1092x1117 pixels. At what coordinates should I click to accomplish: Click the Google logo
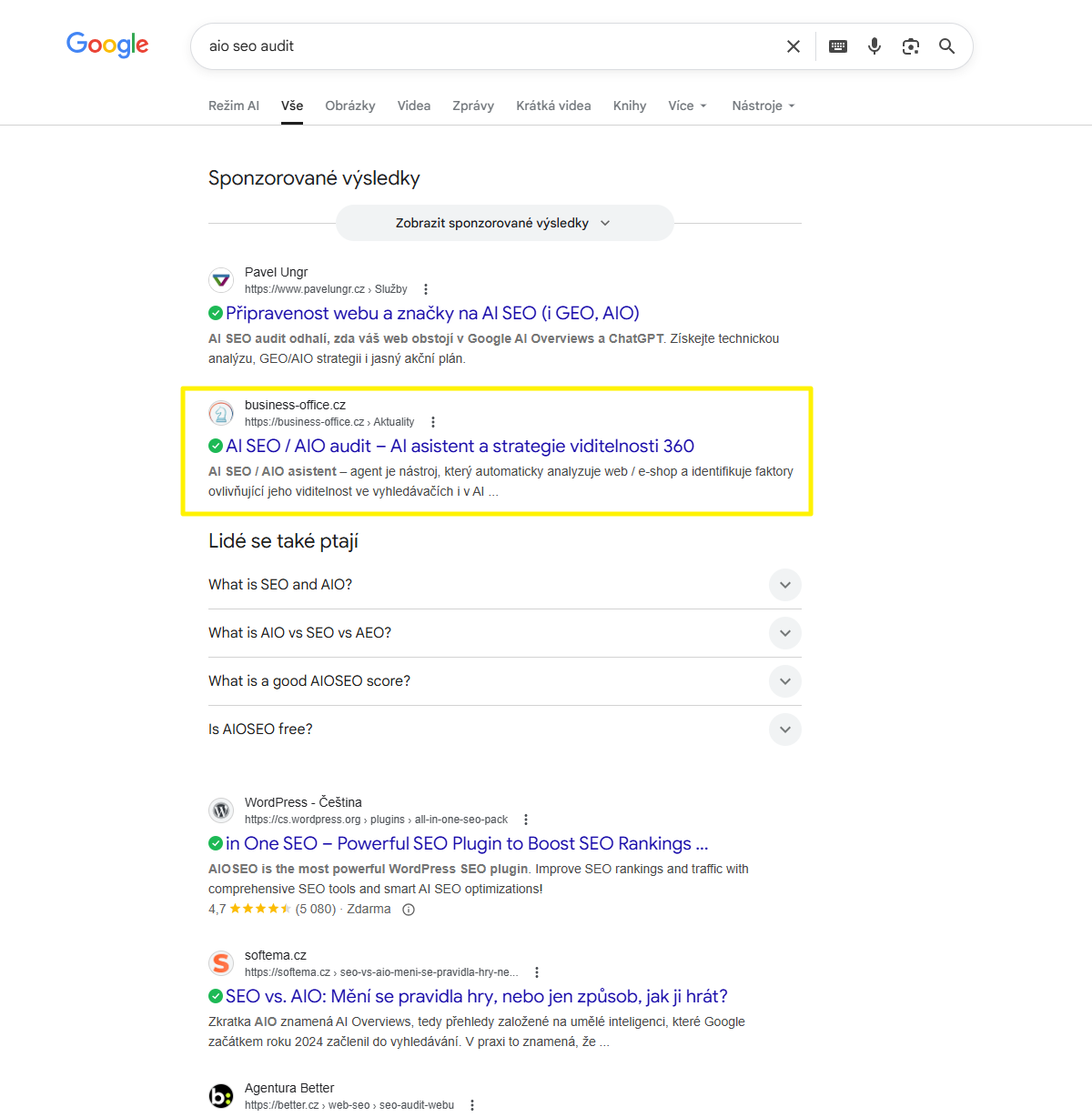(107, 45)
